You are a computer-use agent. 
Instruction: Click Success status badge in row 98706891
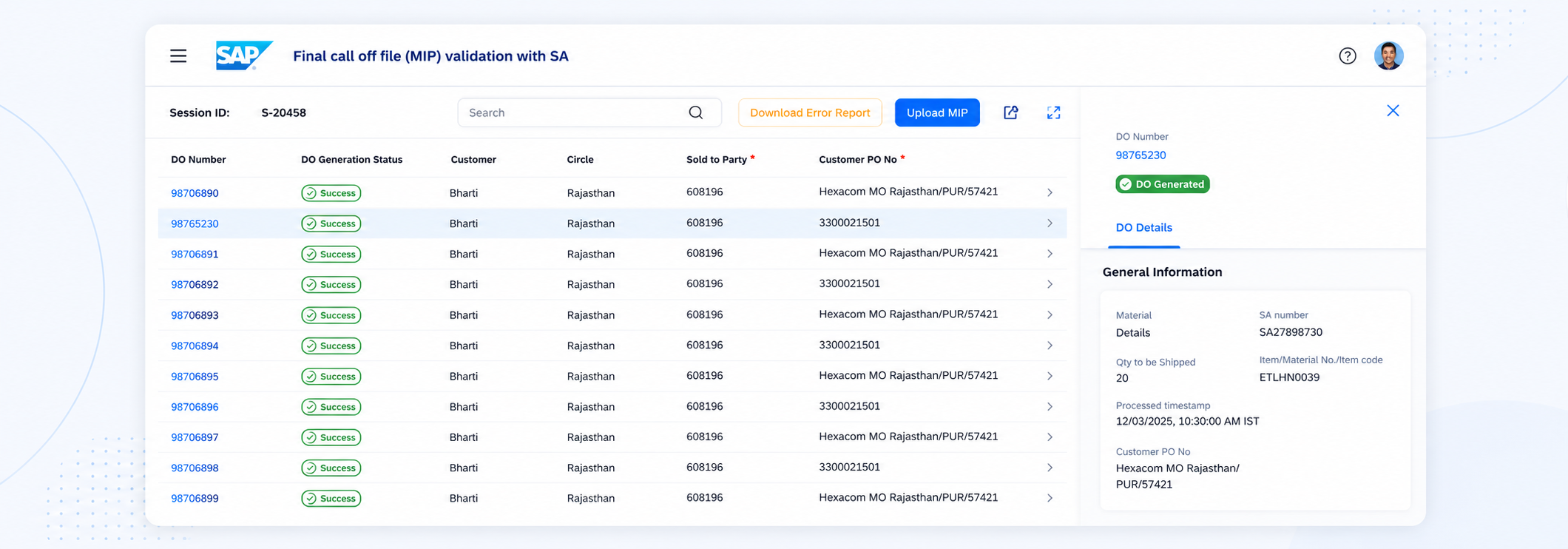[x=331, y=255]
